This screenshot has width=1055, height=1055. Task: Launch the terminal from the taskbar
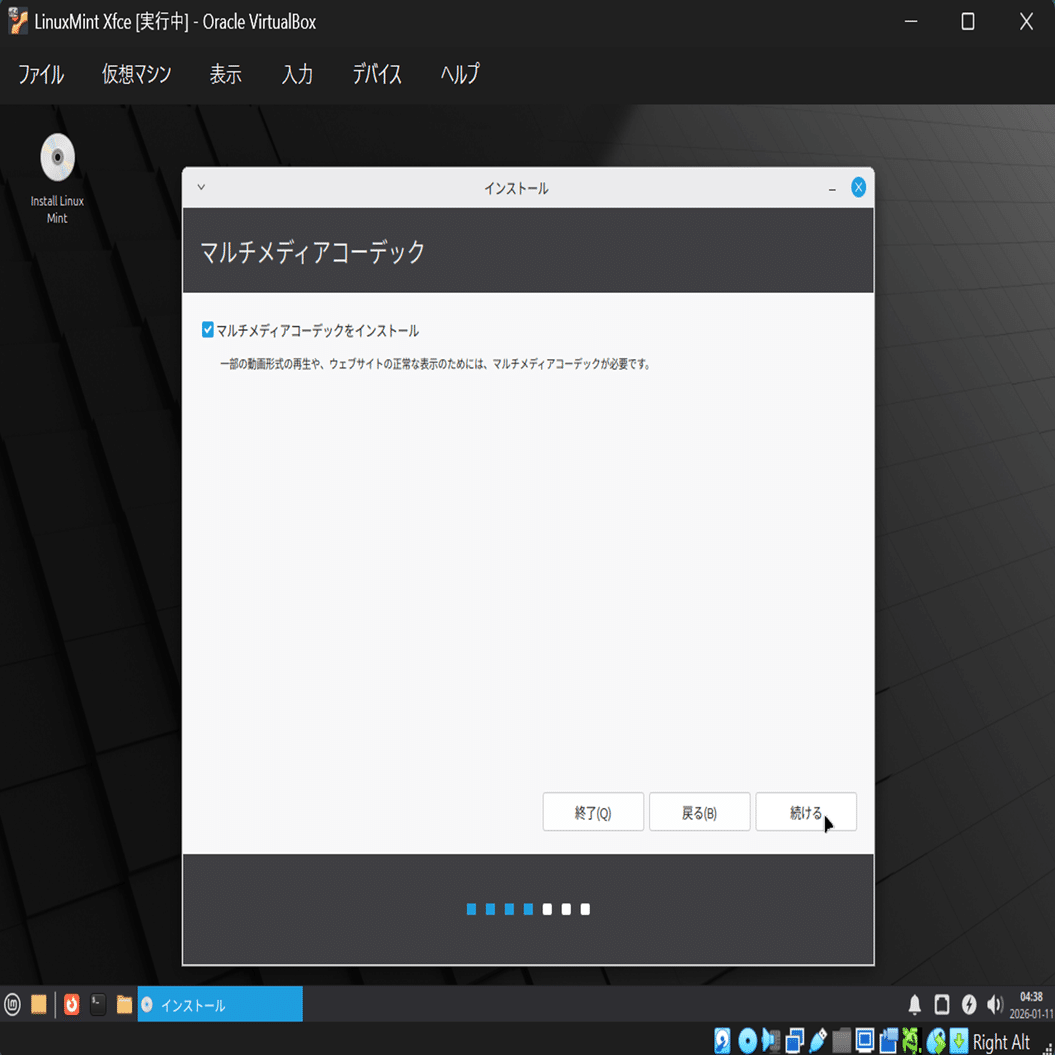[x=96, y=1004]
